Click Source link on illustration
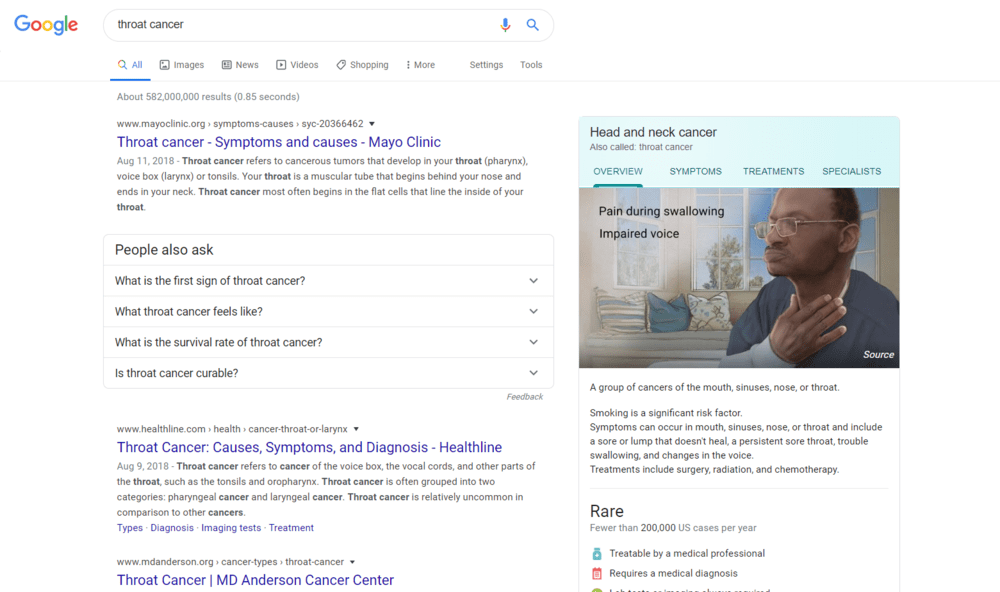This screenshot has width=1000, height=592. [x=878, y=355]
